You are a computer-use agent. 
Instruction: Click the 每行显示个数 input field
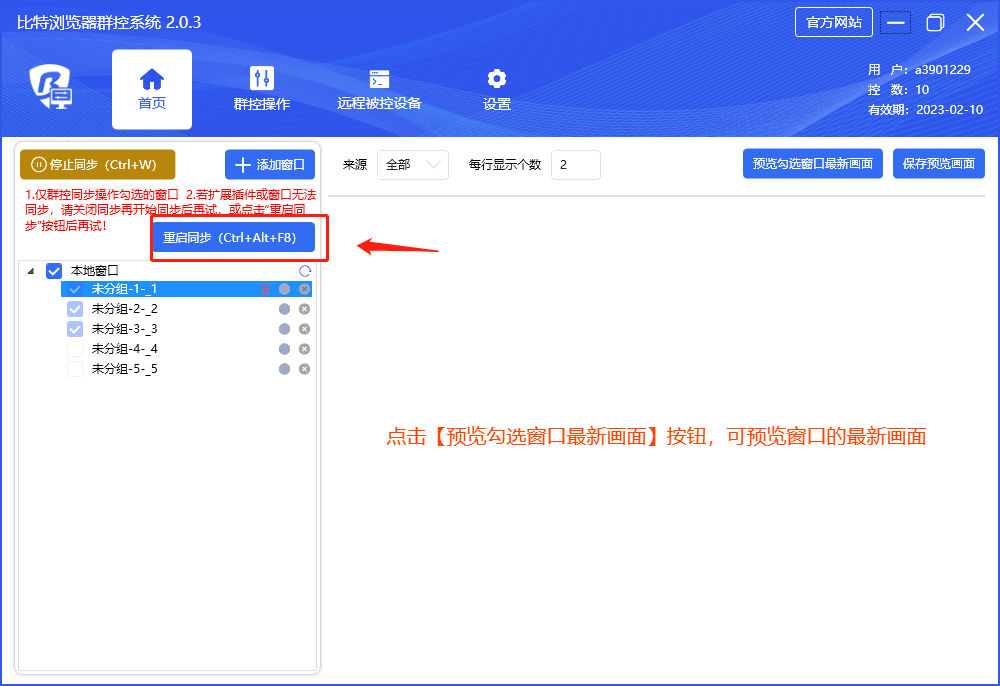(x=575, y=165)
